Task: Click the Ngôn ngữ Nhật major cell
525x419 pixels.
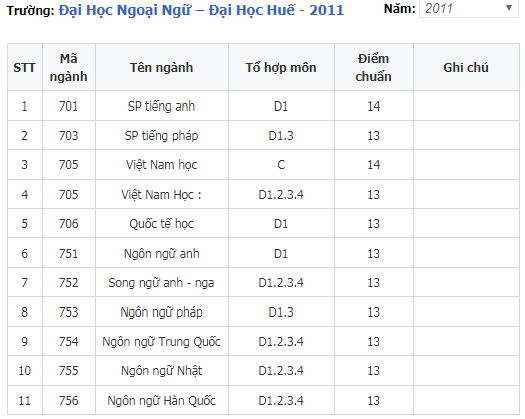Action: tap(162, 370)
